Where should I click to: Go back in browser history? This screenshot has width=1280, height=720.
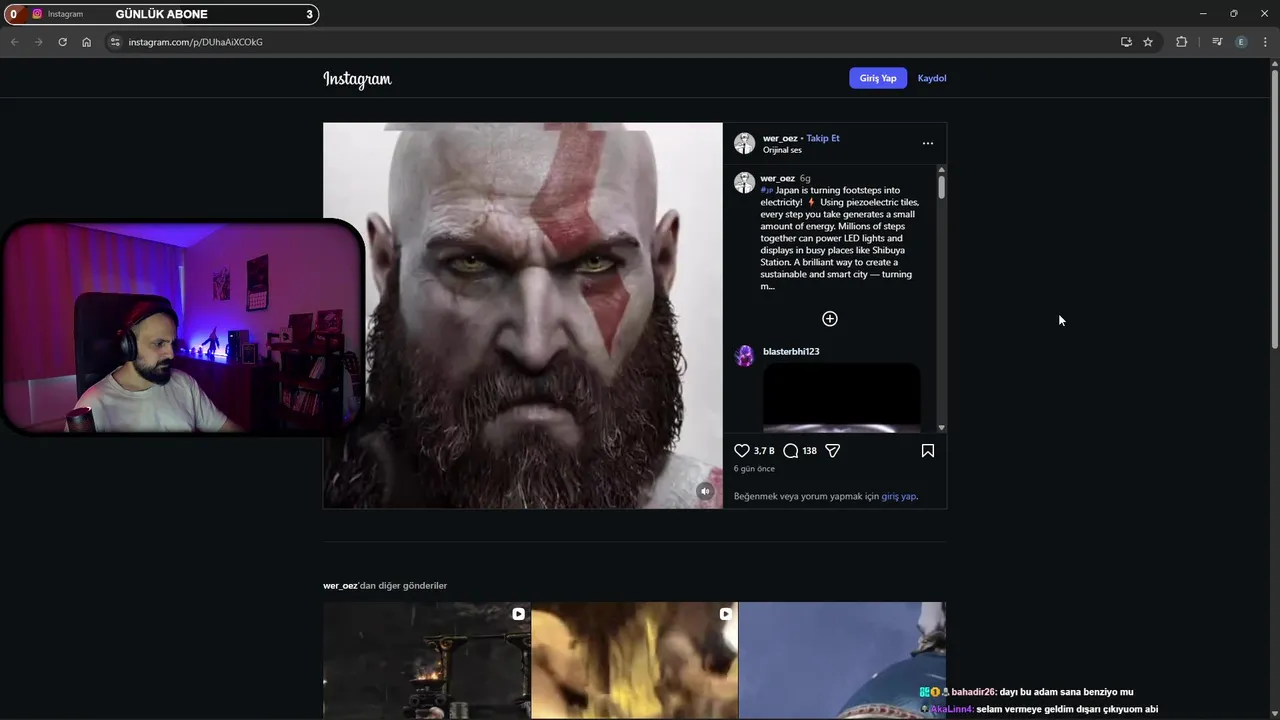pos(14,42)
